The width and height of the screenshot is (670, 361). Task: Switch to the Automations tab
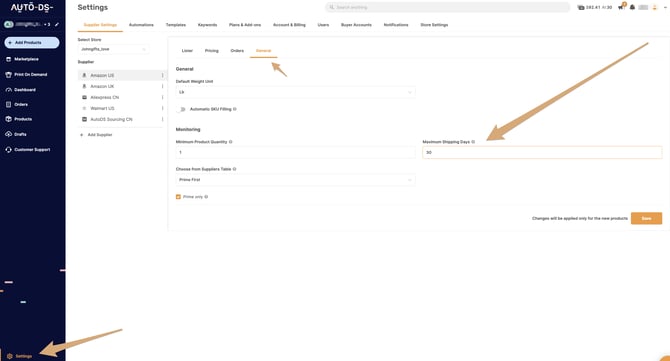(x=141, y=25)
